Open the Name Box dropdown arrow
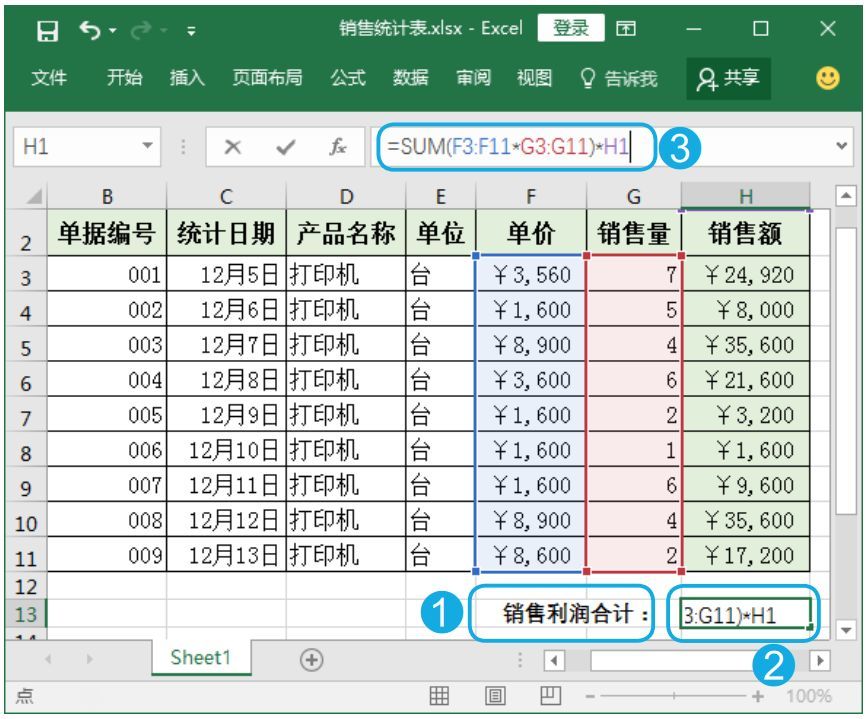 [147, 146]
